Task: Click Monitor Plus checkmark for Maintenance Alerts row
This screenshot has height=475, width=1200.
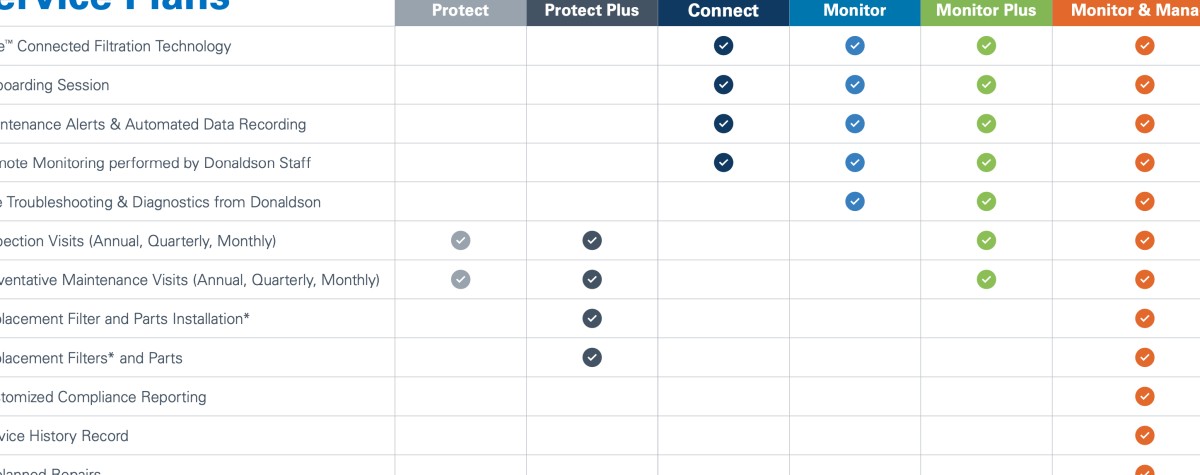Action: [x=986, y=124]
